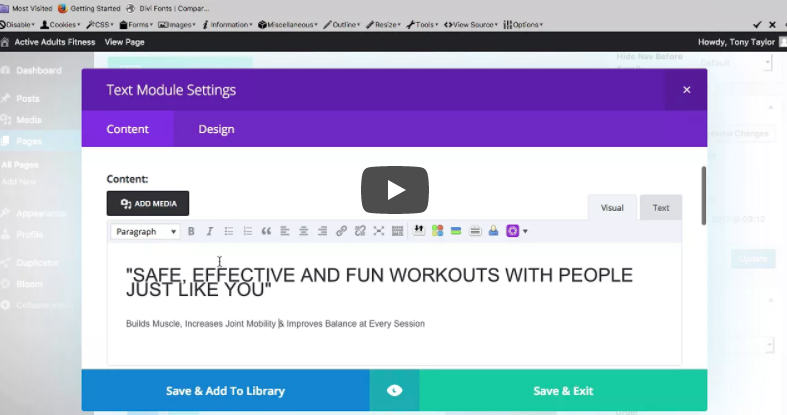The width and height of the screenshot is (787, 415).
Task: Click the Update button behind the modal
Action: click(x=753, y=258)
